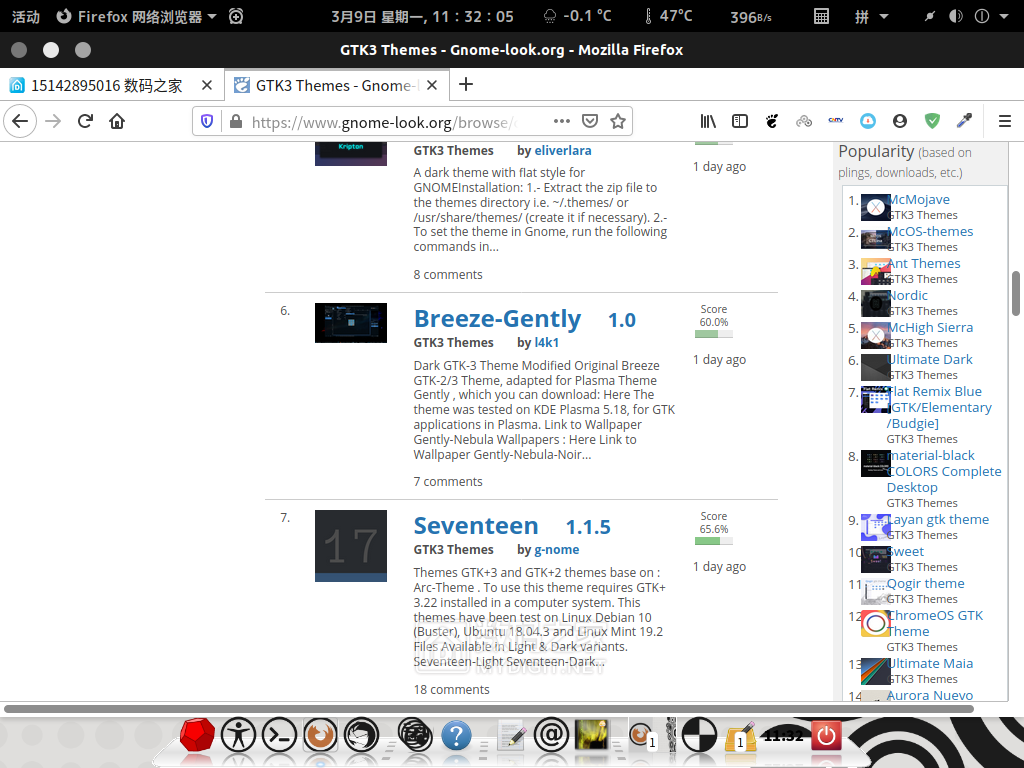This screenshot has width=1024, height=768.
Task: Click the vertical page scrollbar
Action: 1016,293
